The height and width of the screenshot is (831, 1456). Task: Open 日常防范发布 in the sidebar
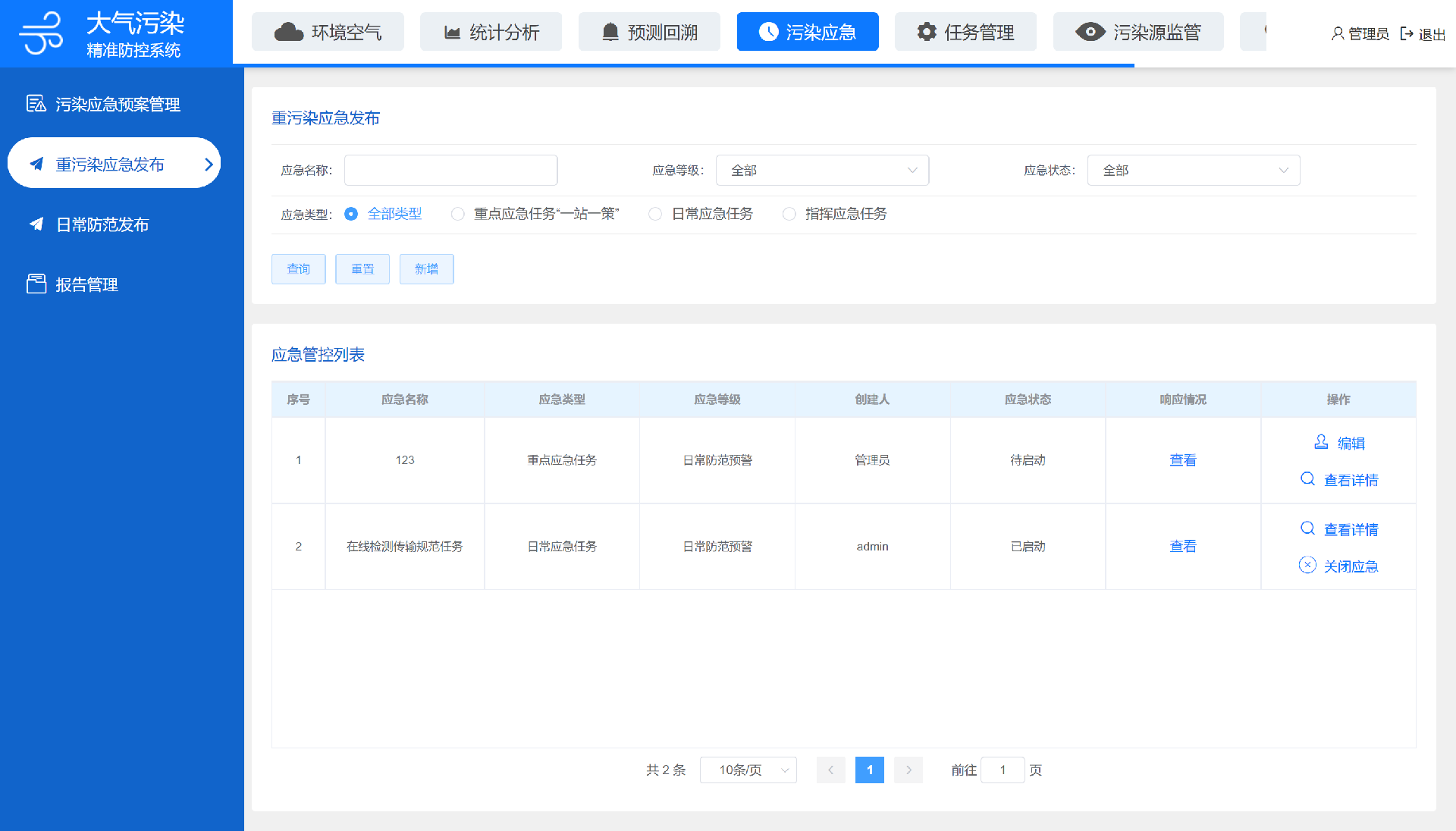point(102,224)
